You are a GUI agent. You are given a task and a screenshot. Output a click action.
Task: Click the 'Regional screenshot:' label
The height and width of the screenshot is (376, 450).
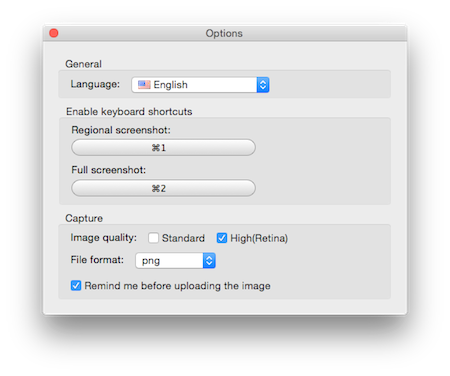click(121, 130)
